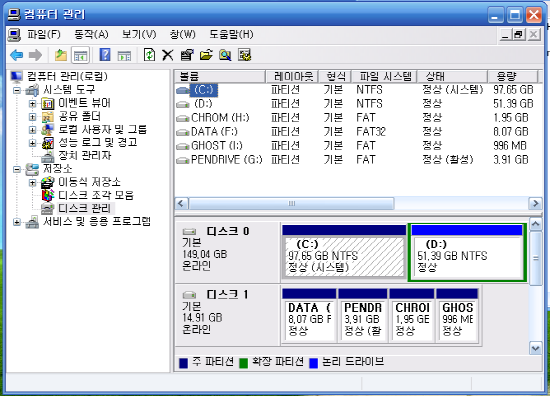
Task: Select the (C:) 97.65 GB NTFS partition block
Action: (x=344, y=253)
